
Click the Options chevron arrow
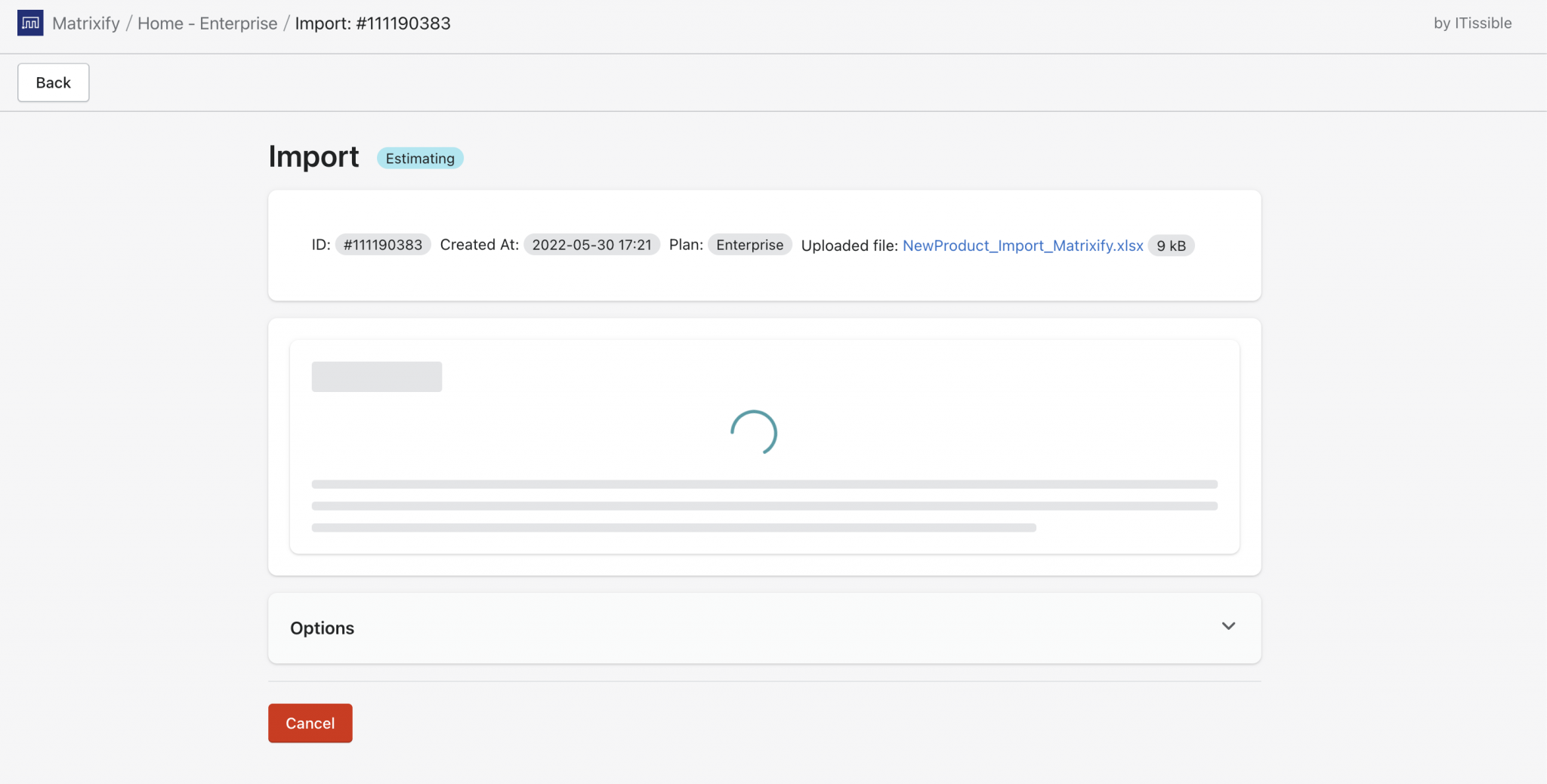point(1228,626)
